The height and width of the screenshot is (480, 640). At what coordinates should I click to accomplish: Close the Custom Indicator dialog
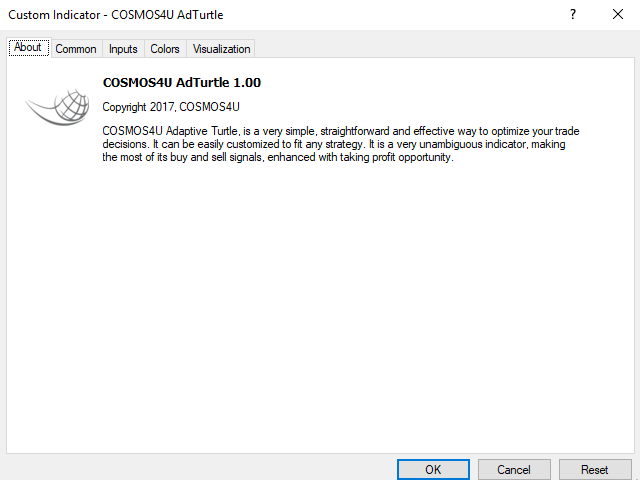click(618, 15)
